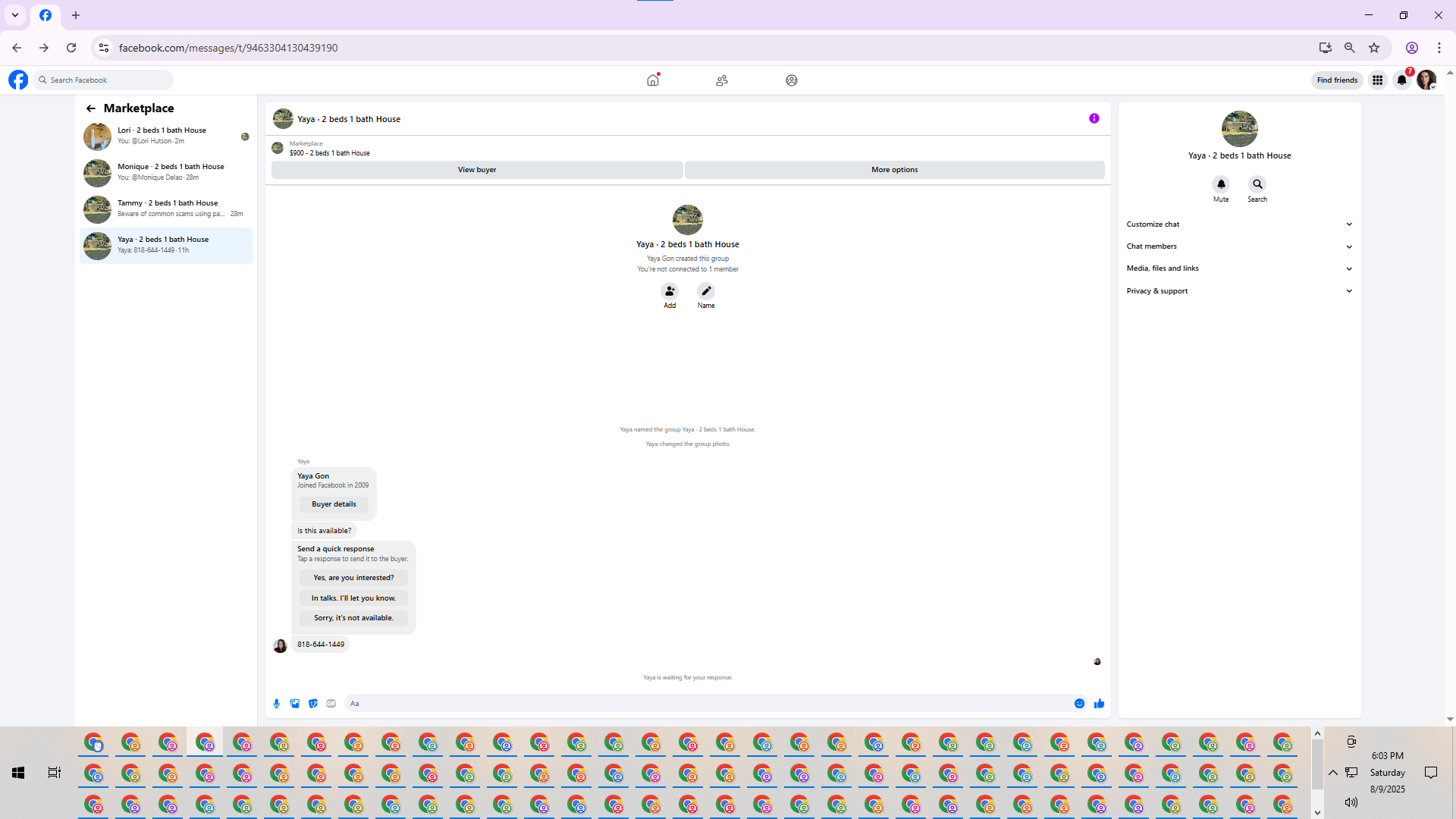
Task: Open Lori 2 beds 1 bath conversation
Action: coord(167,136)
